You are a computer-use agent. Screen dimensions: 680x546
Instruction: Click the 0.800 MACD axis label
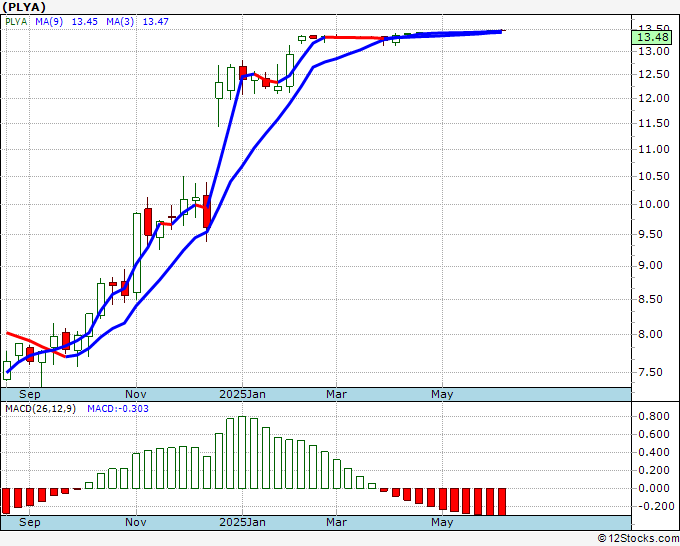pos(654,417)
